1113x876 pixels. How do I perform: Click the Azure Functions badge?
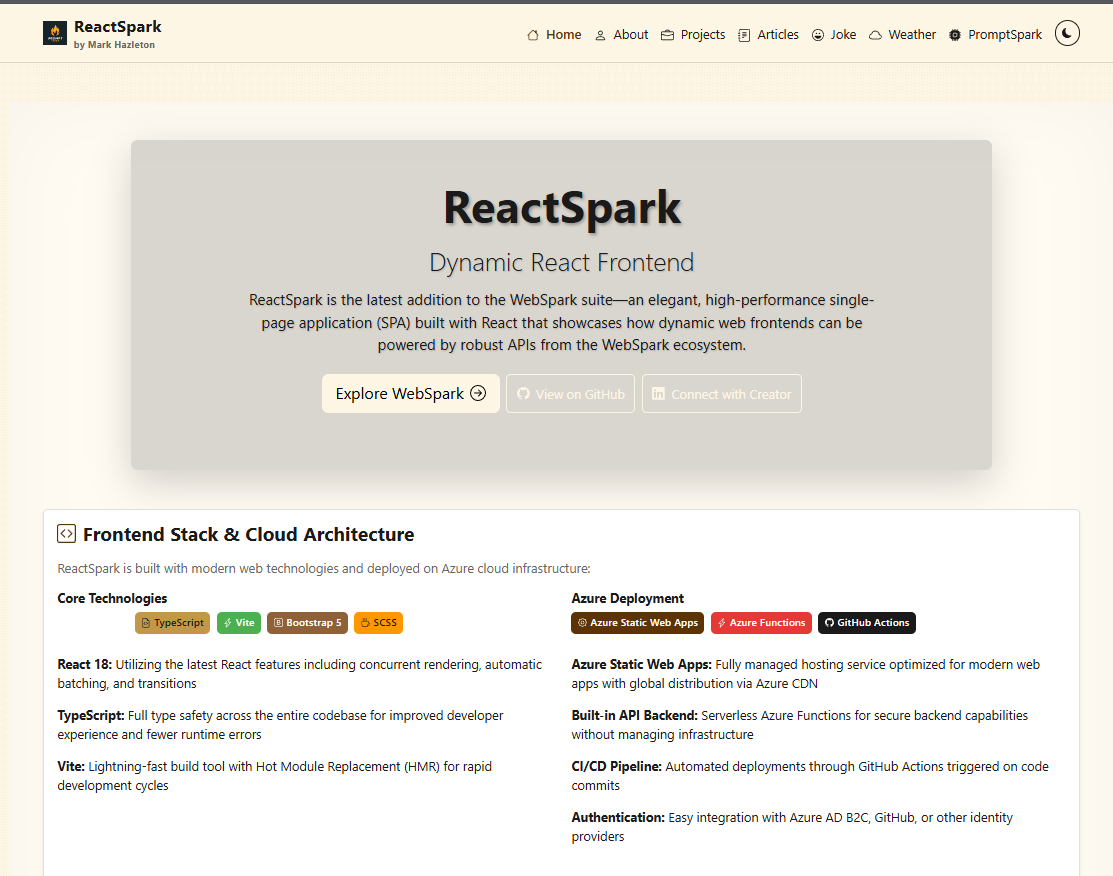tap(761, 622)
